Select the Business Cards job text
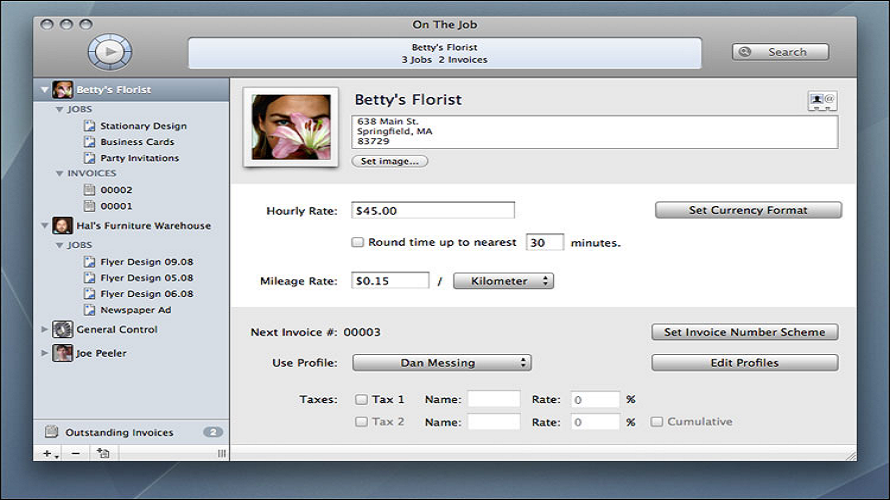Screen dimensions: 890x500 pyautogui.click(x=137, y=142)
